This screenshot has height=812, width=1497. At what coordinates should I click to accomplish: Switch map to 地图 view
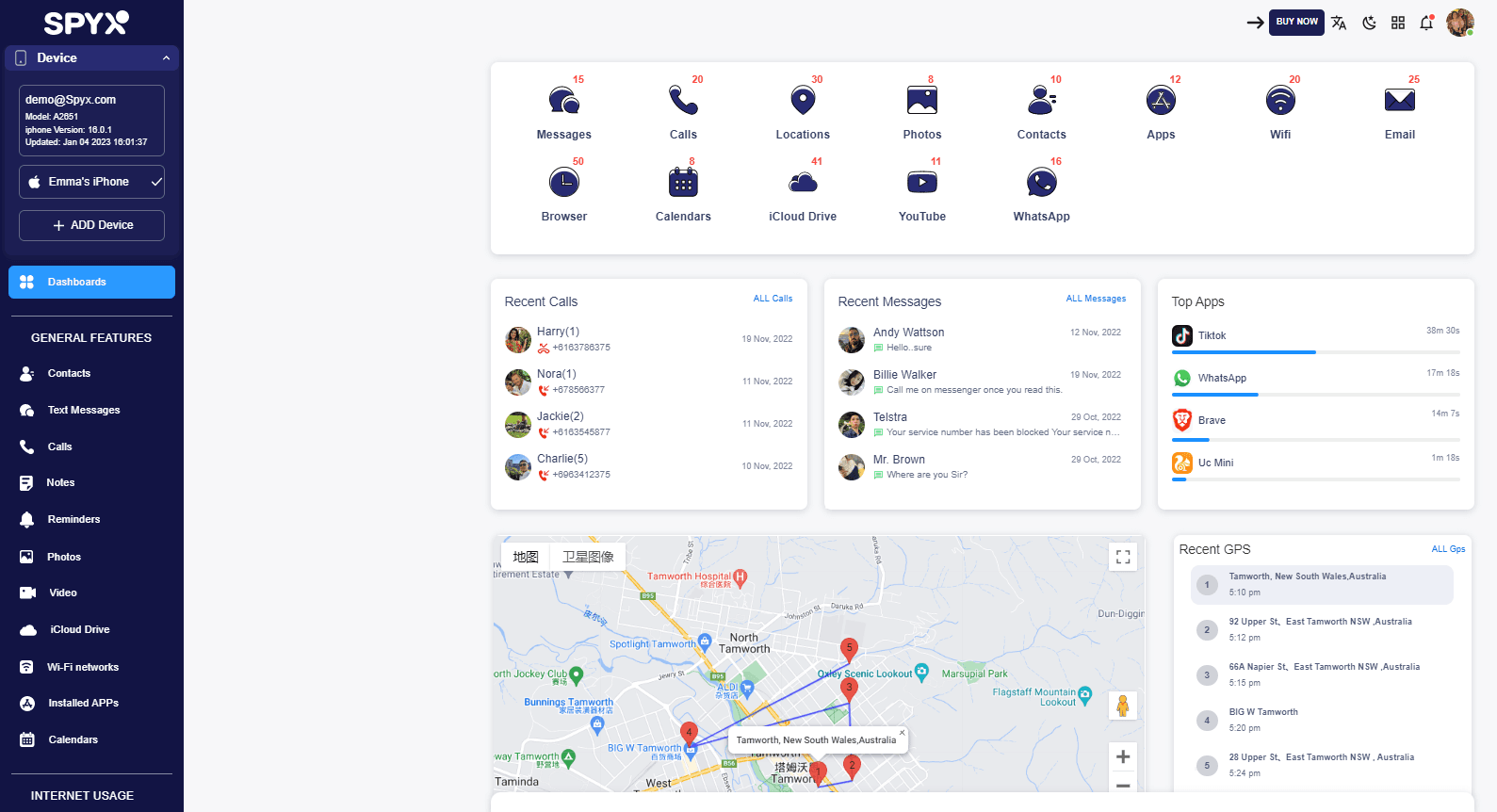pos(526,557)
